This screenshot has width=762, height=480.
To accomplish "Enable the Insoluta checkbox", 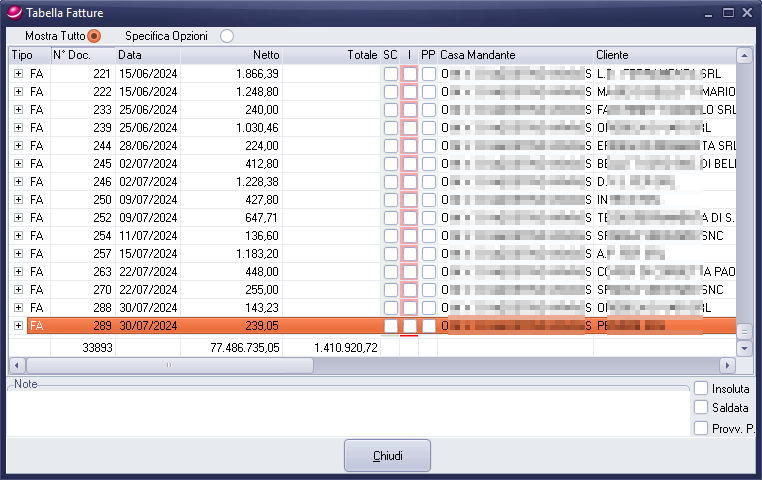I will coord(701,388).
